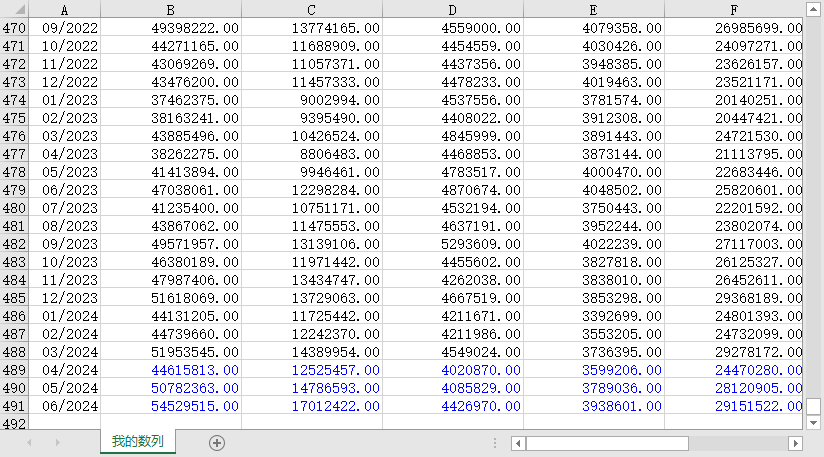Select blue cell 3938601.00
Viewport: 824px width, 457px height.
pyautogui.click(x=593, y=406)
